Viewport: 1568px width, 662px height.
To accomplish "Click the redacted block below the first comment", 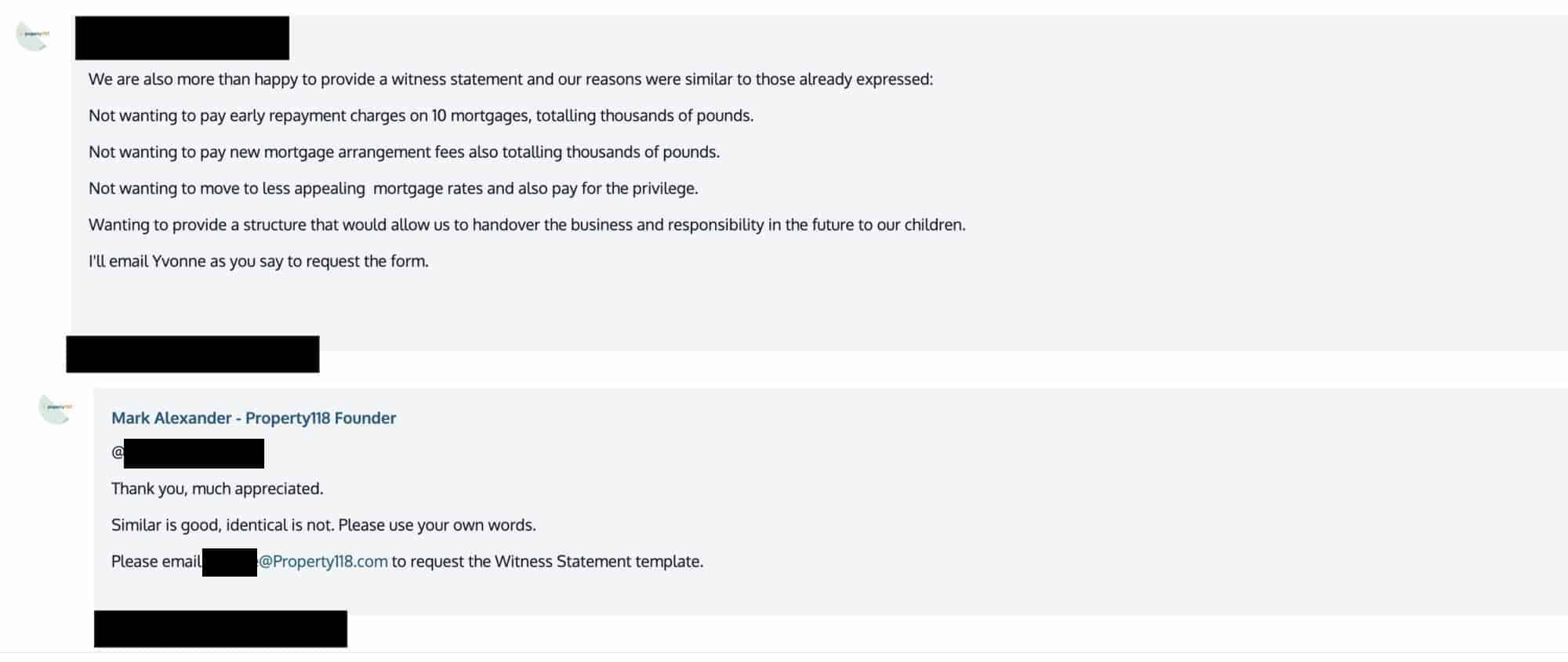I will 192,354.
